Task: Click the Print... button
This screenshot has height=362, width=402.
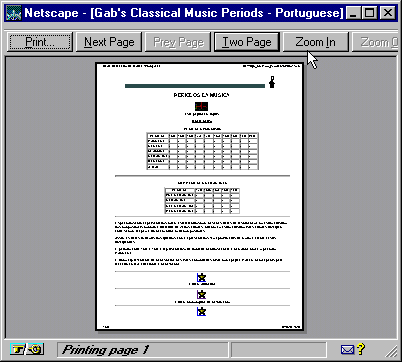Action: pyautogui.click(x=40, y=42)
